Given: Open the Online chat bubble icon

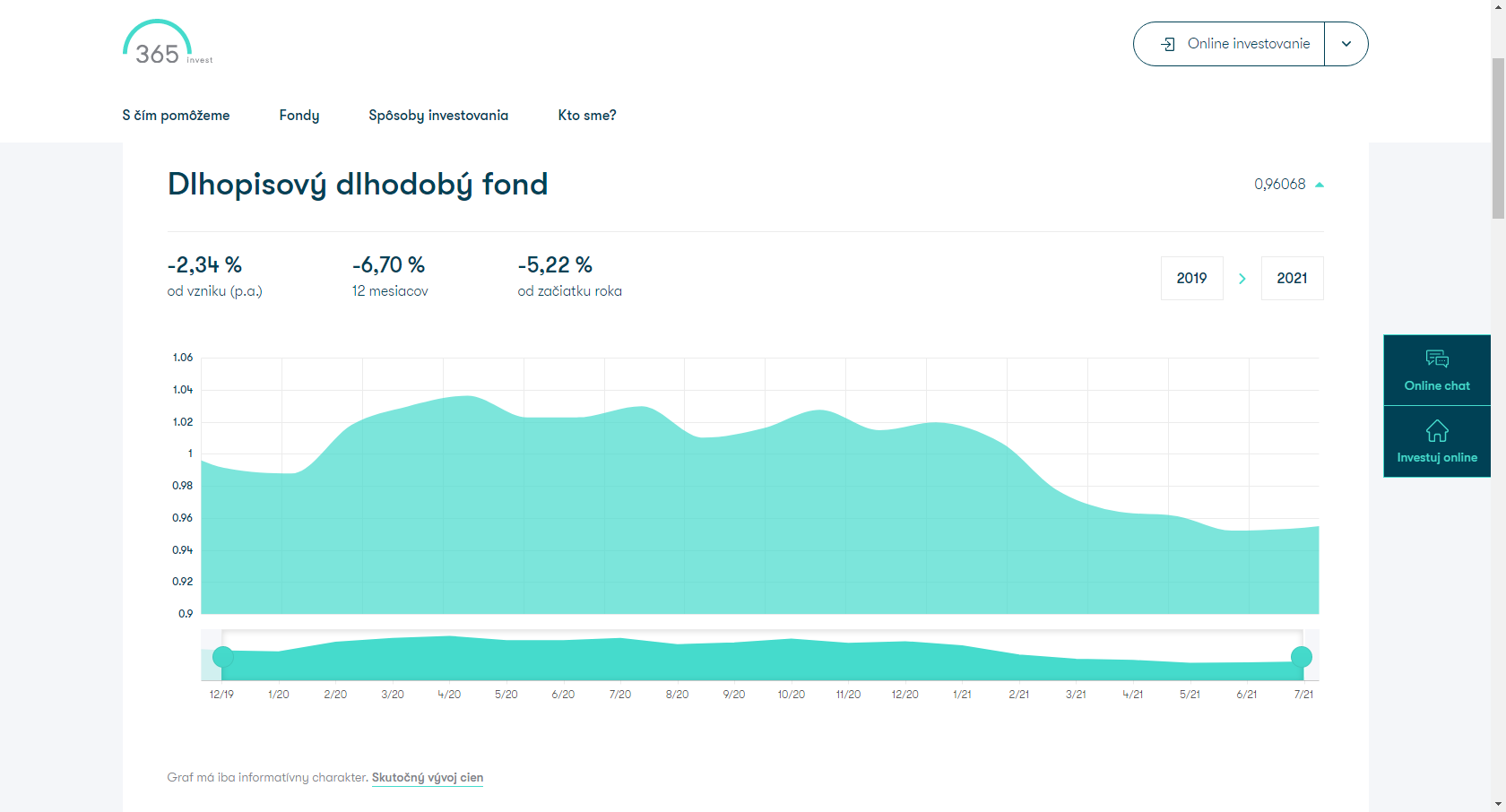Looking at the screenshot, I should [x=1437, y=359].
